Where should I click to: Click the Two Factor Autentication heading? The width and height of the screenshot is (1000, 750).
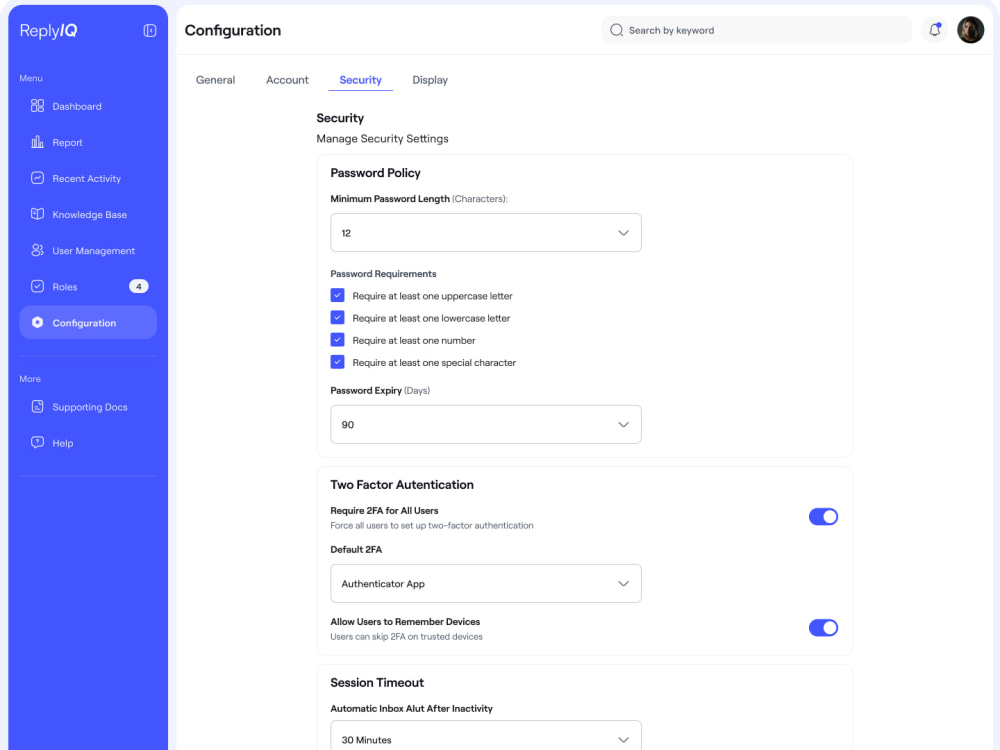pos(402,485)
